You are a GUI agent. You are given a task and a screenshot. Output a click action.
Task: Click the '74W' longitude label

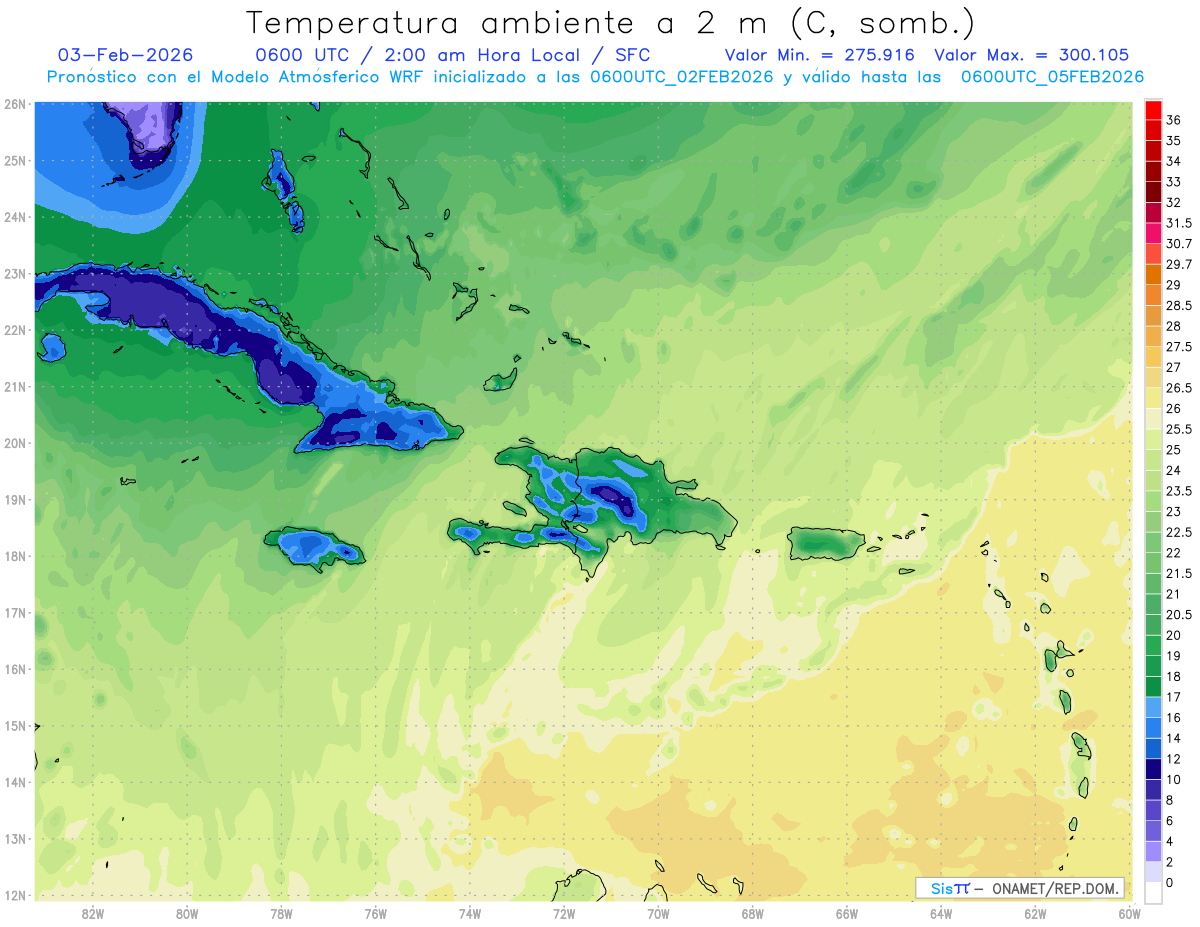click(469, 913)
